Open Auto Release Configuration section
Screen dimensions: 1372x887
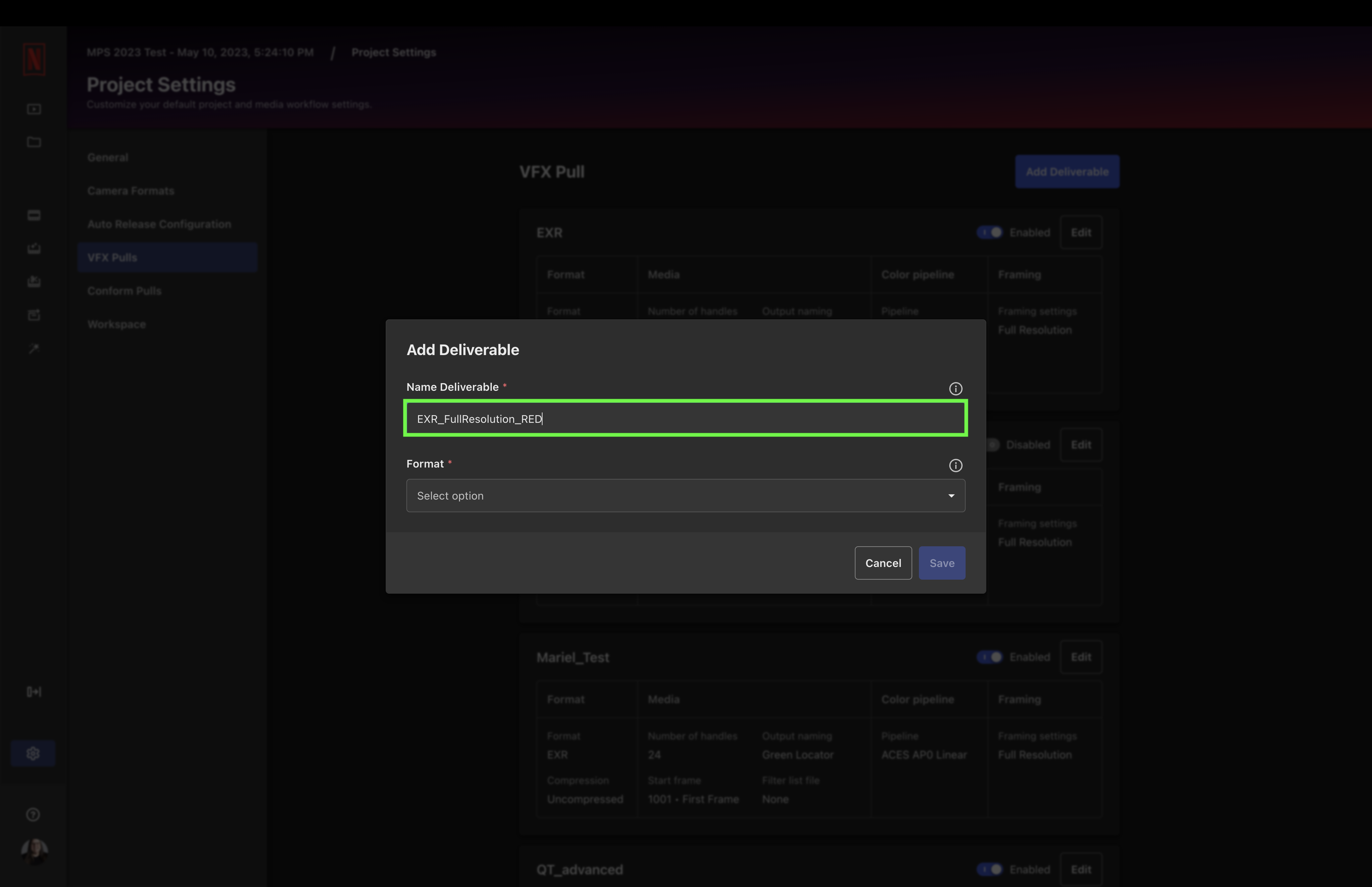pyautogui.click(x=167, y=224)
